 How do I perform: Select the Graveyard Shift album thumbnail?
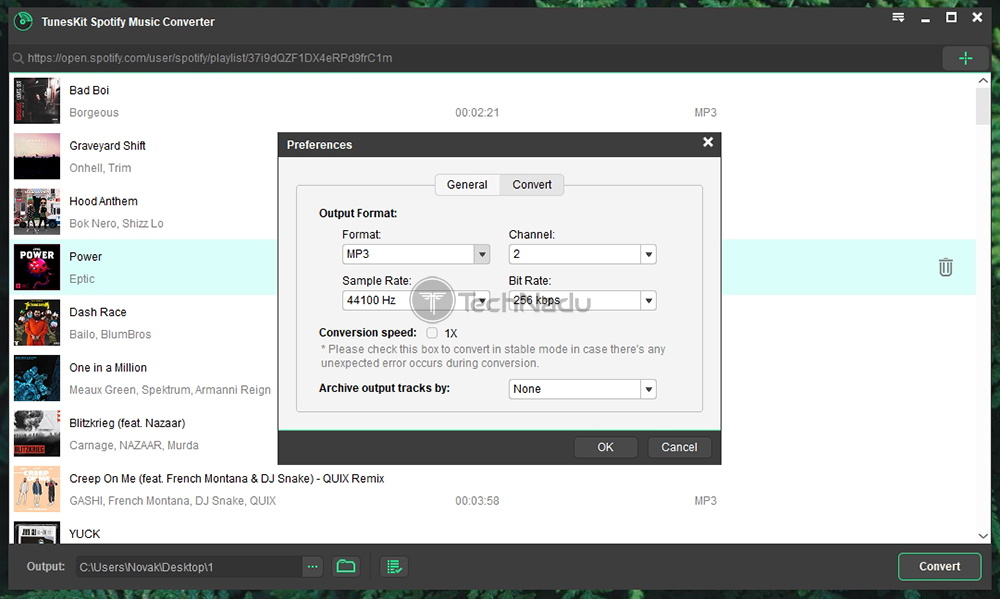[37, 156]
